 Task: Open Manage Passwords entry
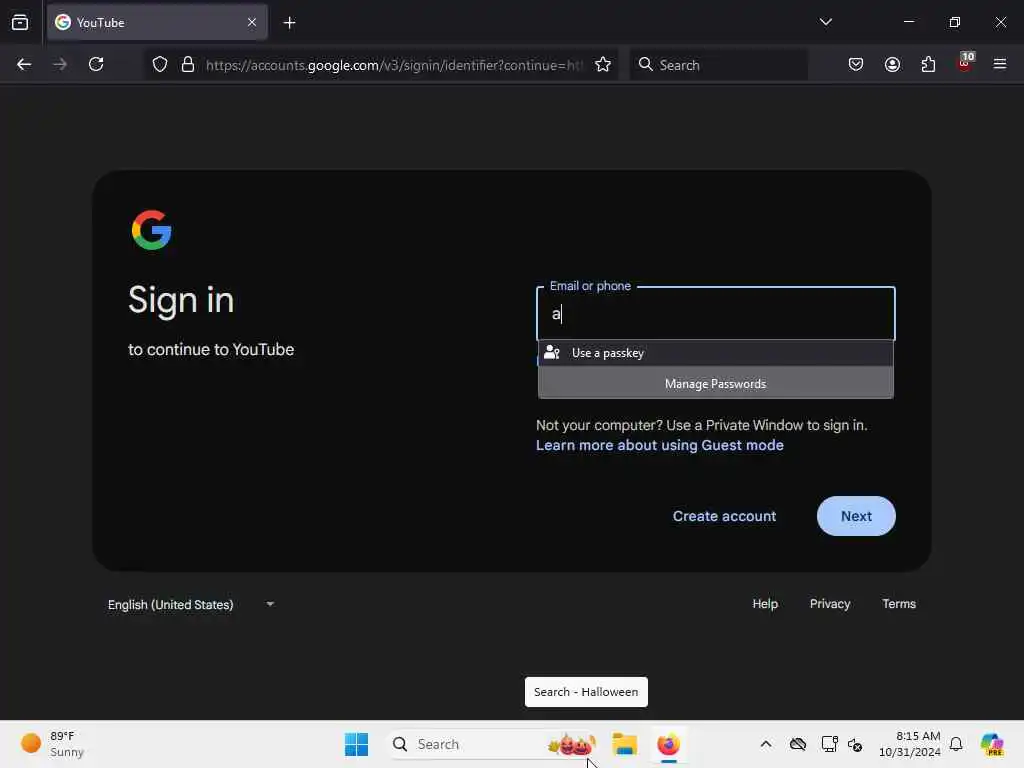pyautogui.click(x=715, y=383)
